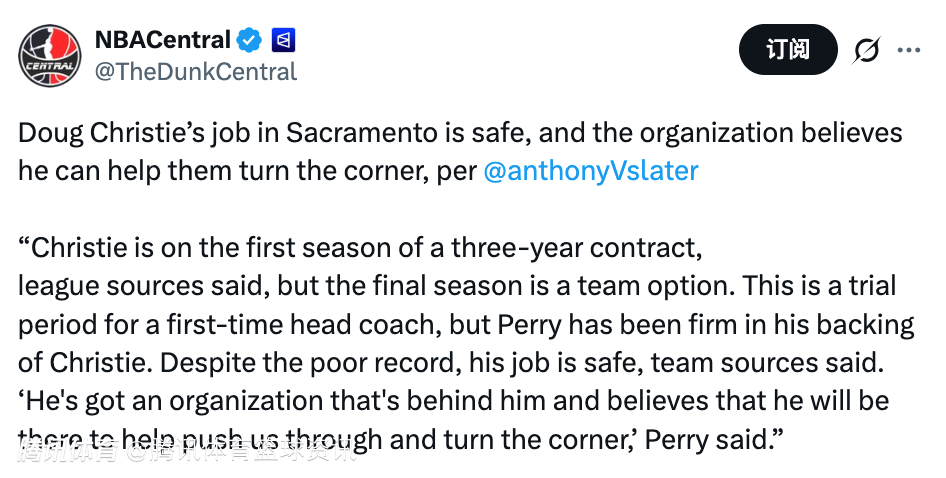Open the @anthonyVslater mention link
The image size is (946, 478).
pos(590,170)
